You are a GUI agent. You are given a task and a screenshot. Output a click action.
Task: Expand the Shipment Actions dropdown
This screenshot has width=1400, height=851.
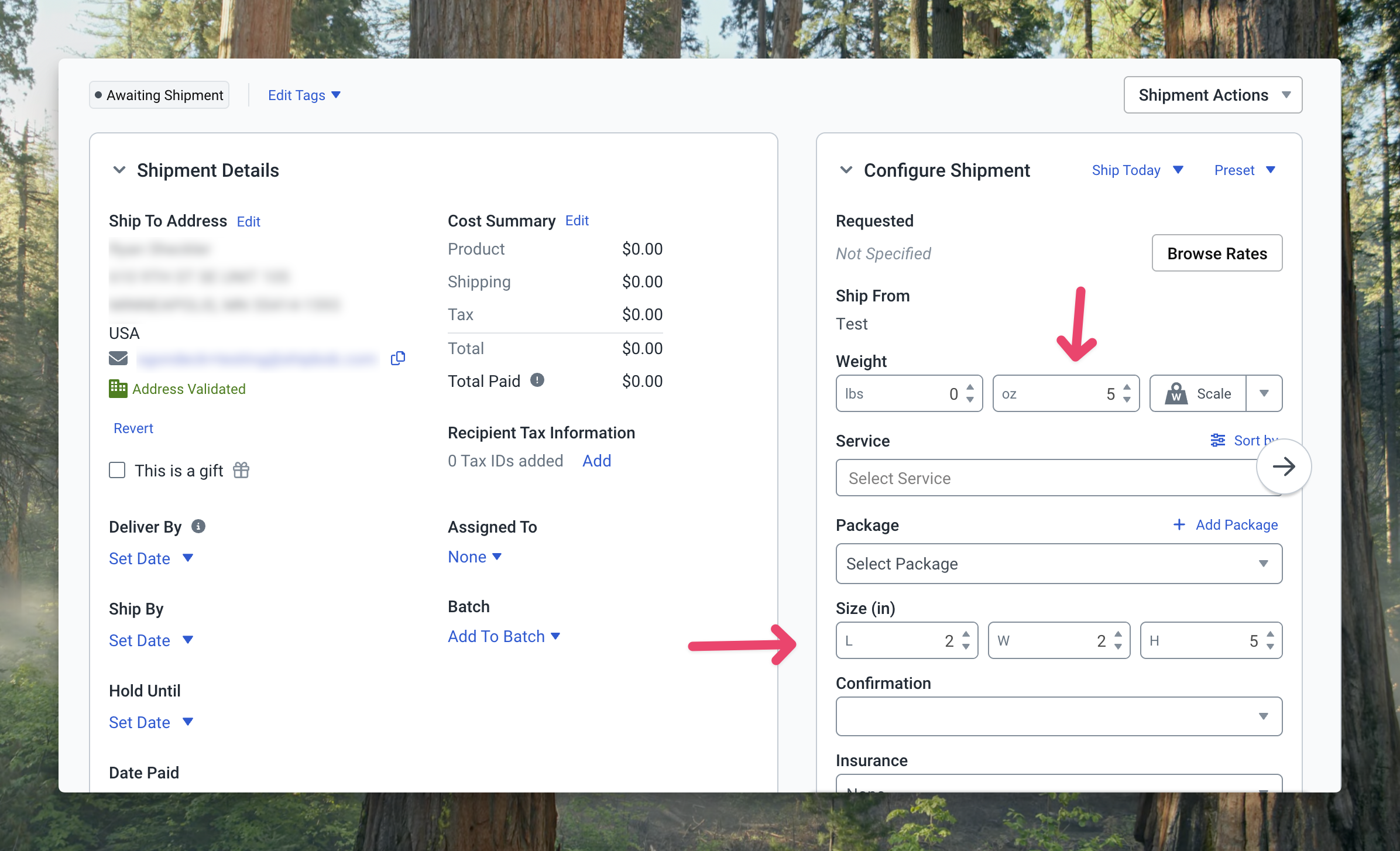[1212, 95]
